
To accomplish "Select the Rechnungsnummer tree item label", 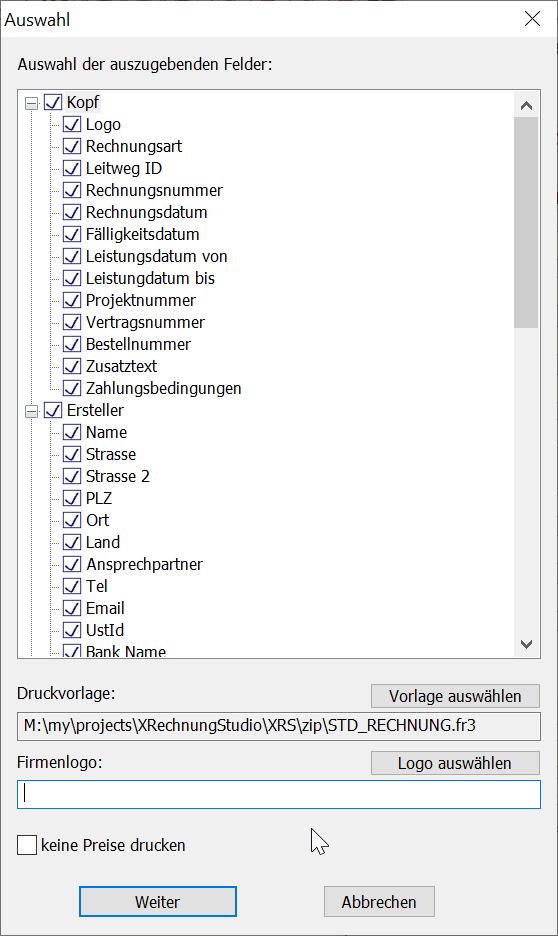I will pyautogui.click(x=154, y=190).
